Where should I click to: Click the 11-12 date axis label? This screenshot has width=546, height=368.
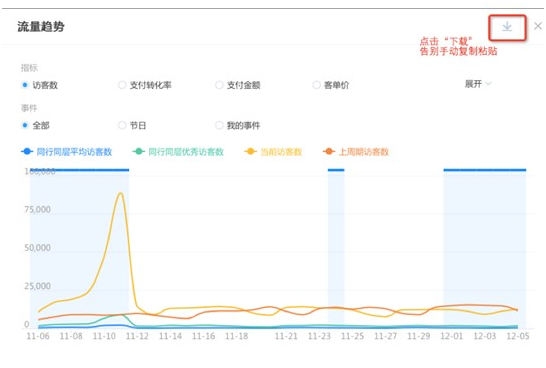point(137,336)
